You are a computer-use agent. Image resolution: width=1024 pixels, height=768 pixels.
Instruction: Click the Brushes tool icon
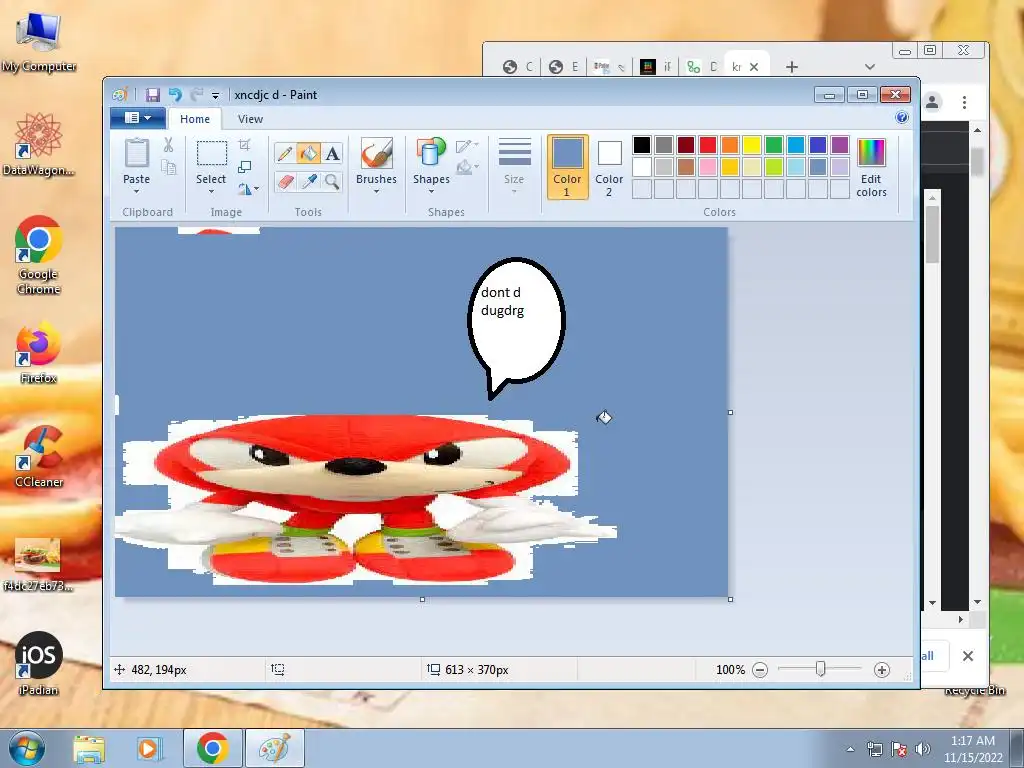pos(376,153)
